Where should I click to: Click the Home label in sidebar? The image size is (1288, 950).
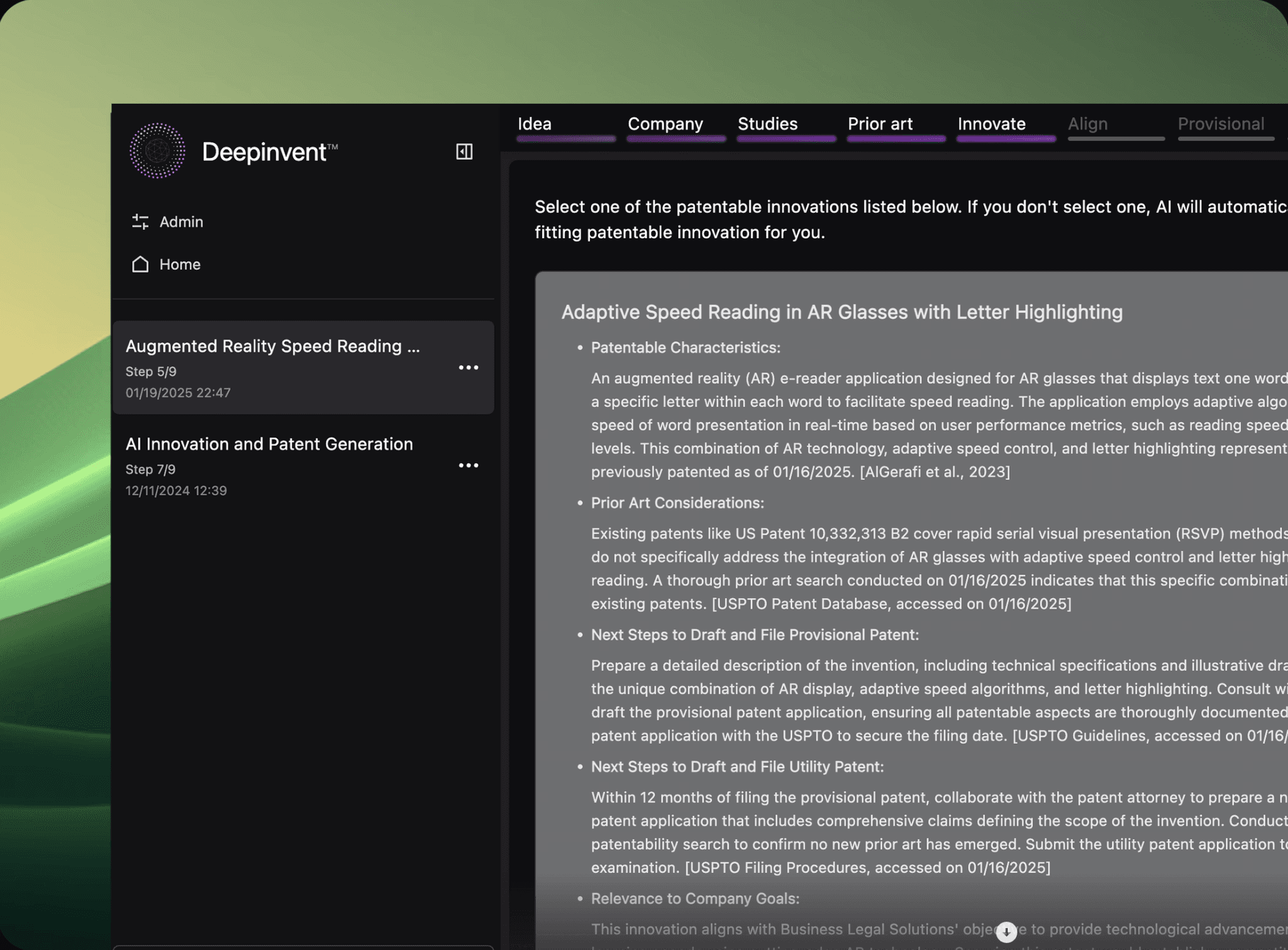click(x=180, y=265)
